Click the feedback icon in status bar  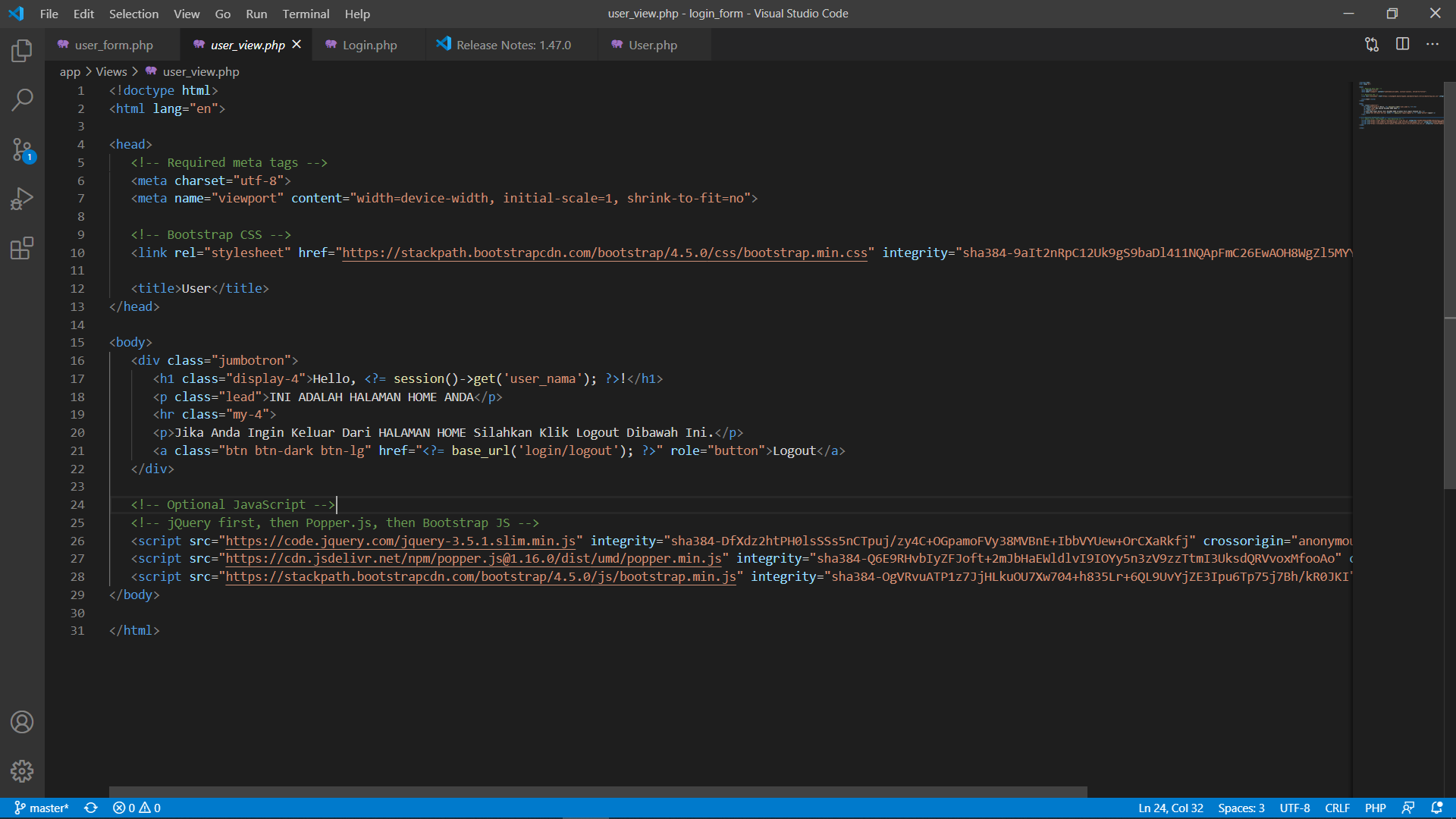tap(1408, 808)
